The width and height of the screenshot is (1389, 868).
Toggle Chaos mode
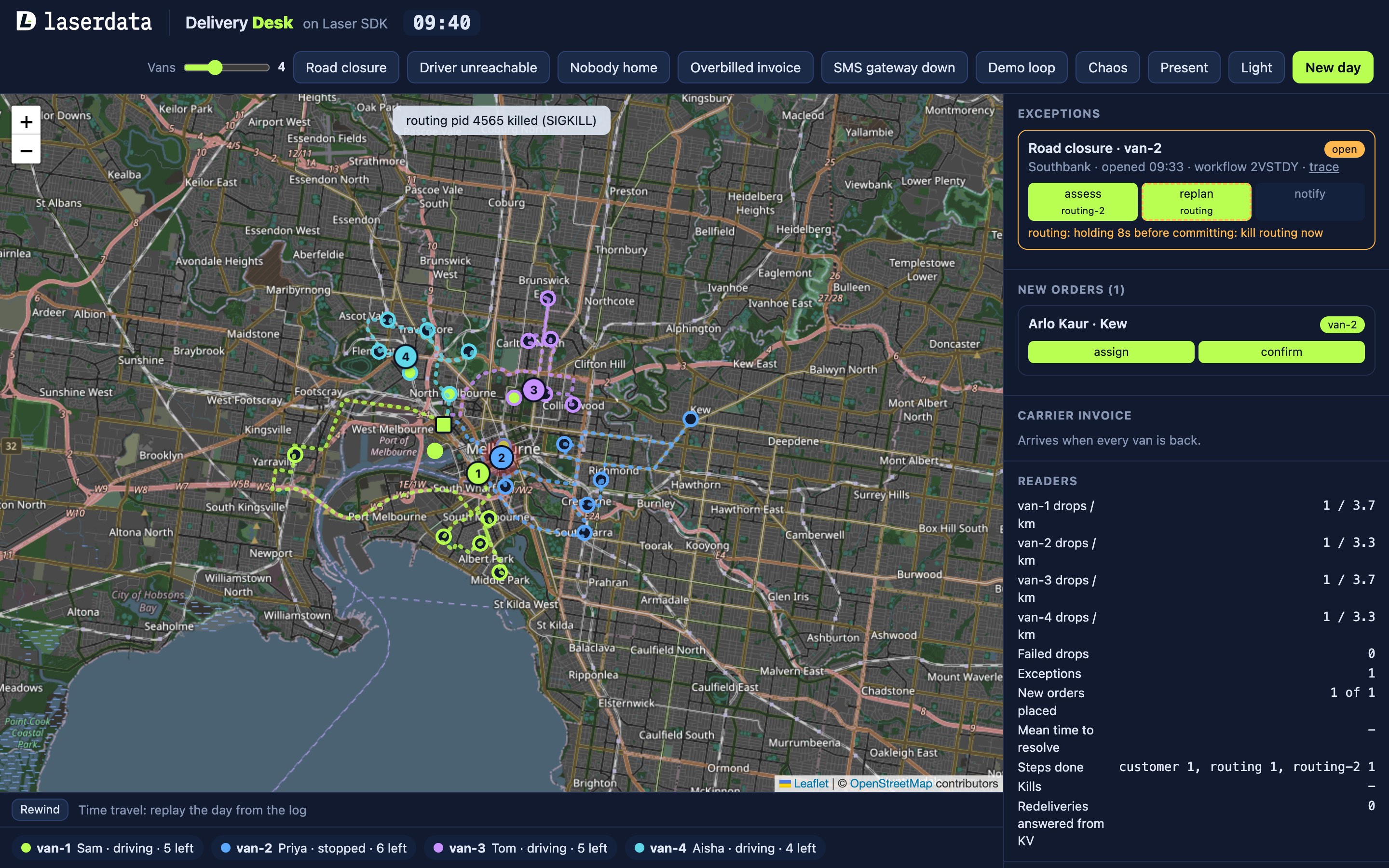[1107, 68]
